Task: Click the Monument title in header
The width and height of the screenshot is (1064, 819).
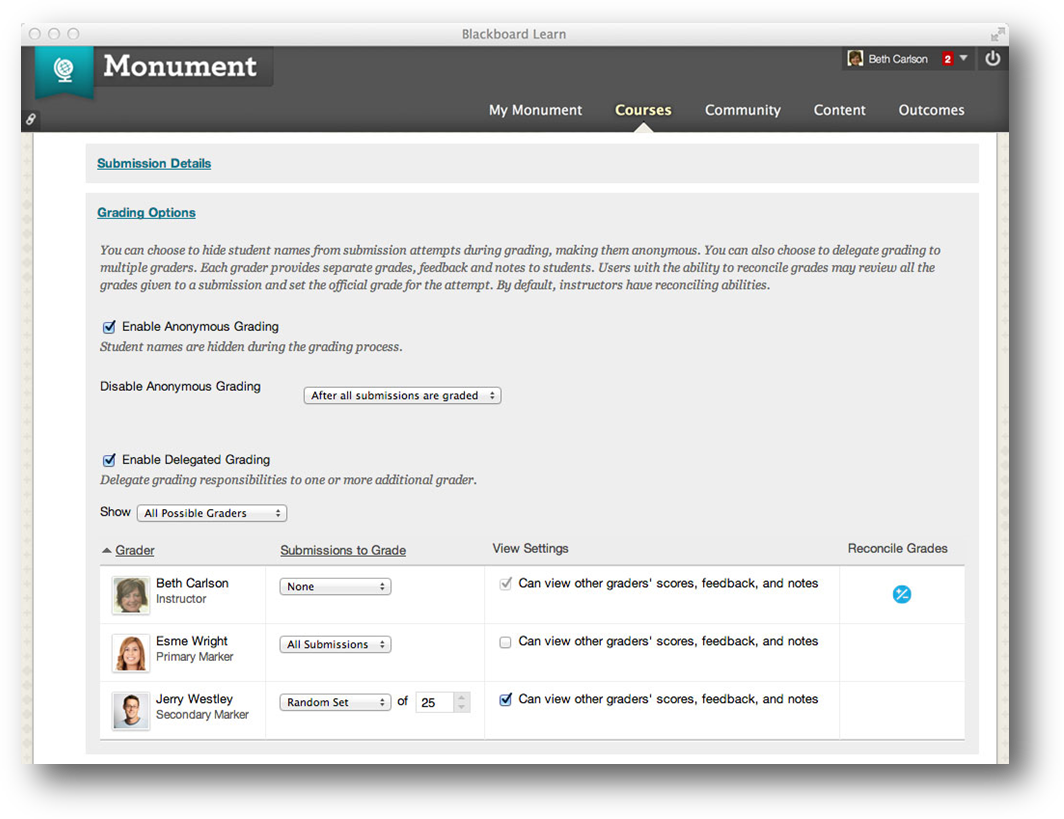Action: pyautogui.click(x=180, y=66)
